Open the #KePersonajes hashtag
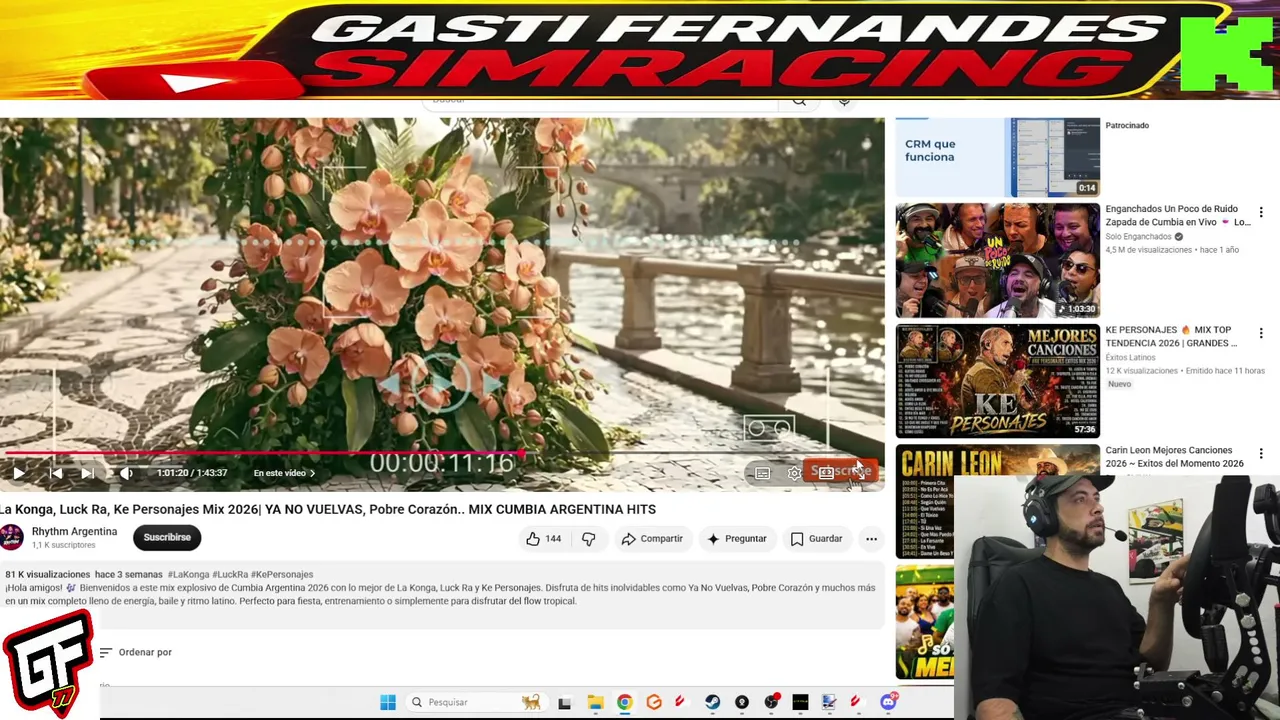Image resolution: width=1280 pixels, height=720 pixels. [282, 575]
